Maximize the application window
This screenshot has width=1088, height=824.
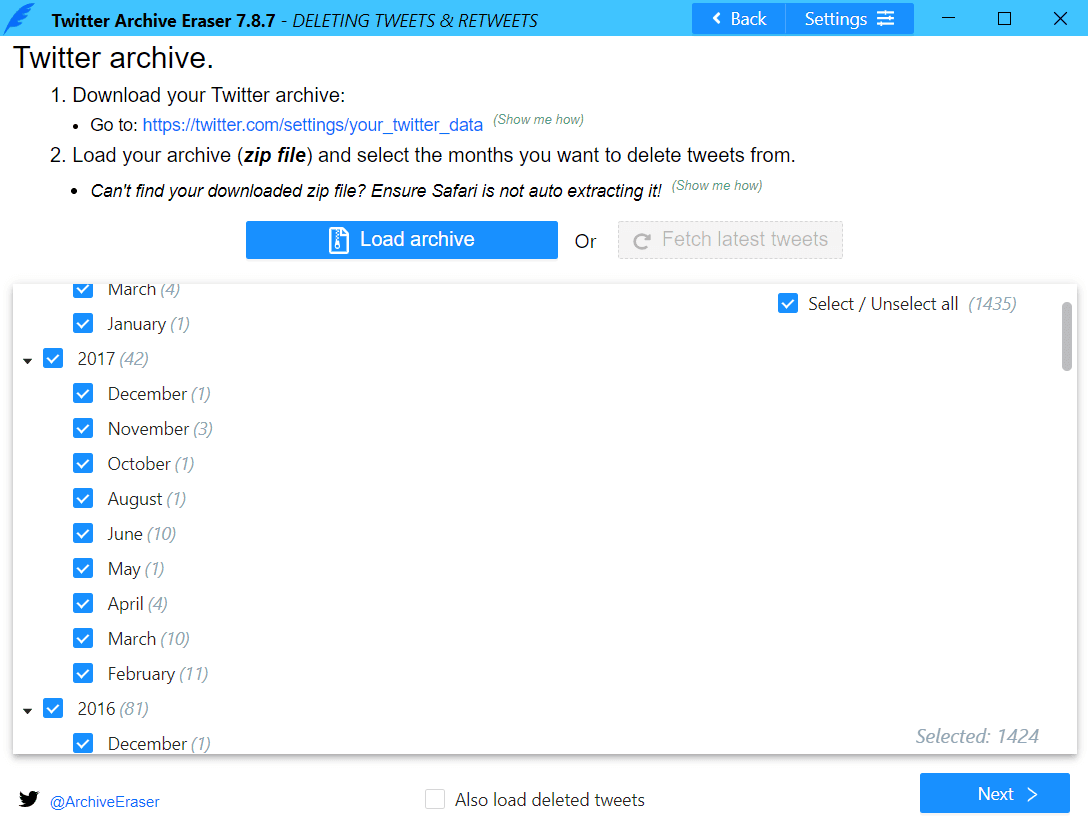(x=1004, y=19)
